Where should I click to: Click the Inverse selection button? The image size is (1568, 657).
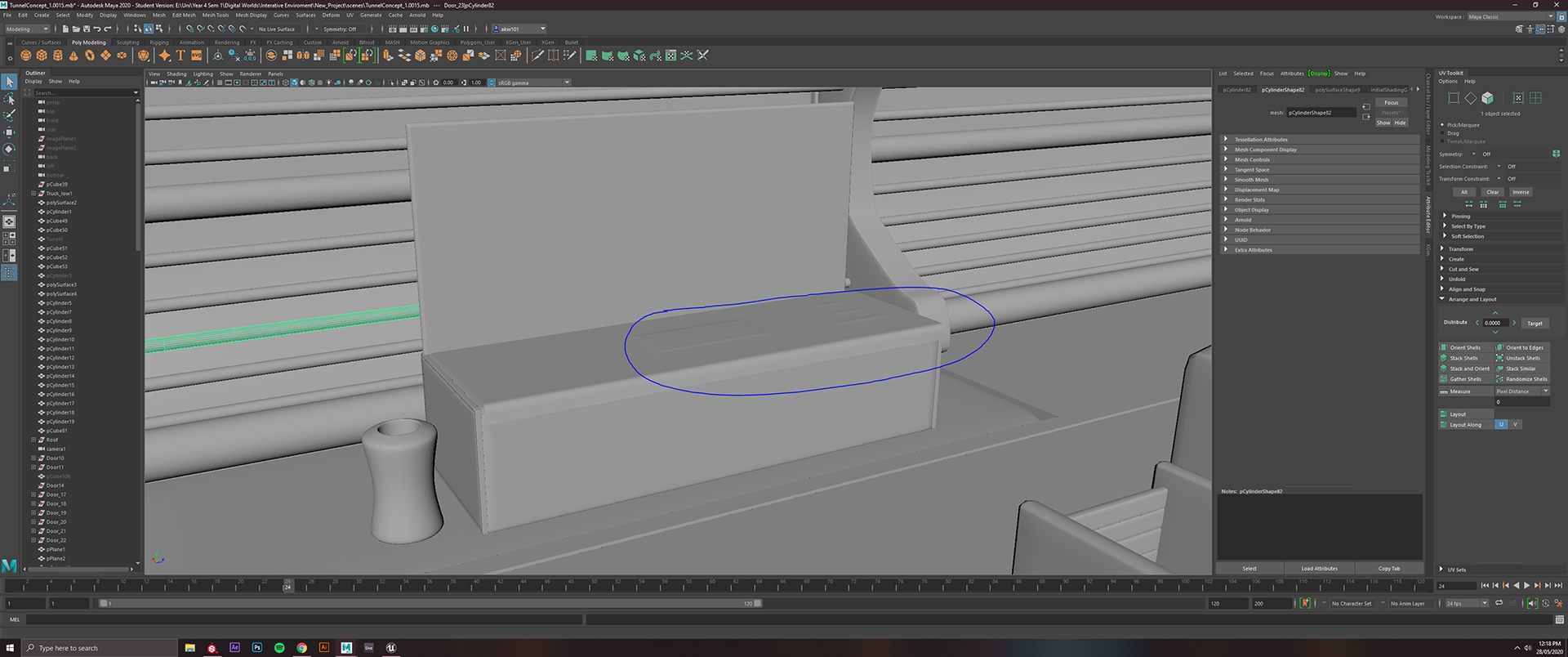pyautogui.click(x=1521, y=192)
